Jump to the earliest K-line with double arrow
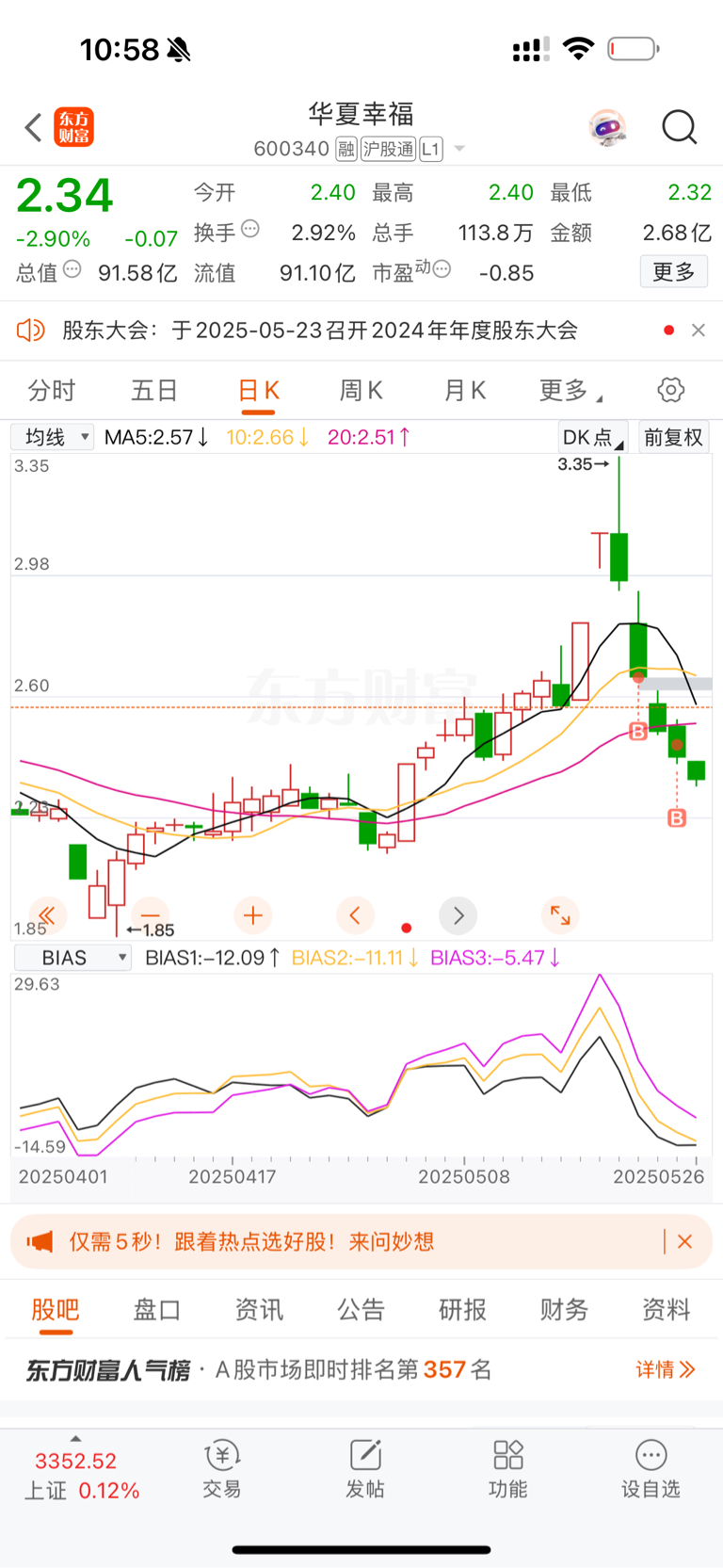 coord(47,914)
